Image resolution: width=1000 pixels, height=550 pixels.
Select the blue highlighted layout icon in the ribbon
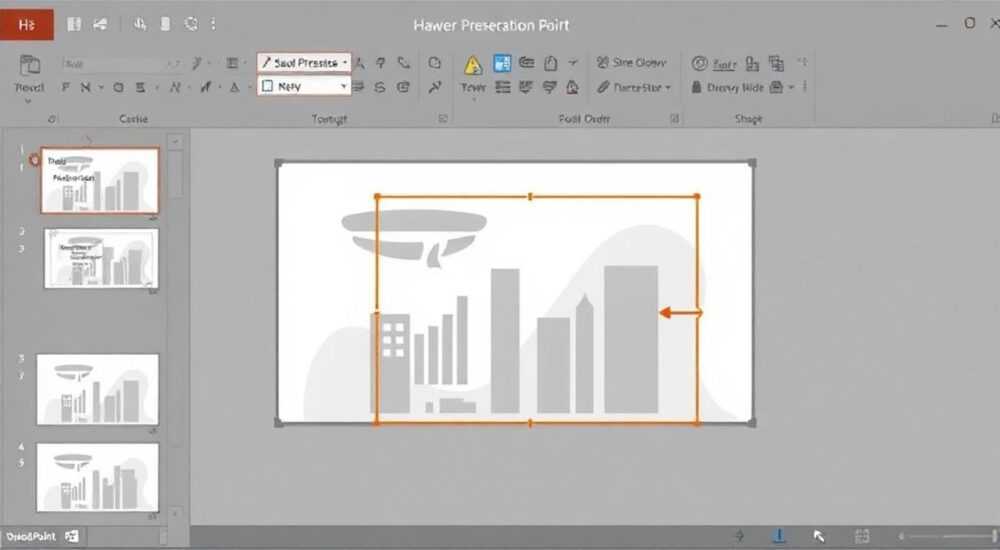coord(502,63)
